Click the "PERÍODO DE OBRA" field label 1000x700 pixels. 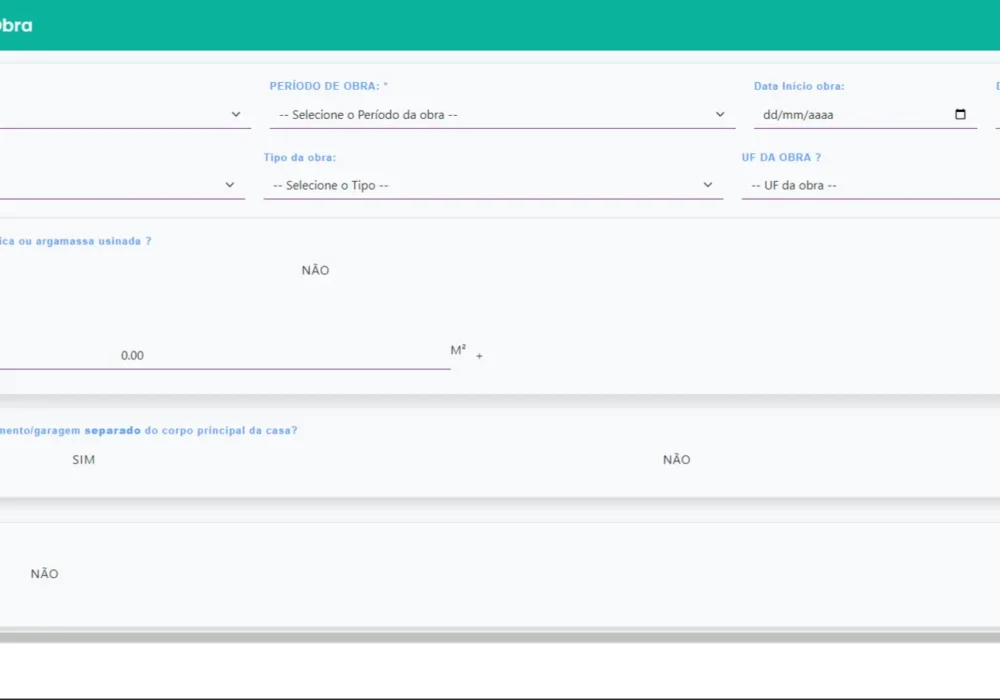(328, 87)
